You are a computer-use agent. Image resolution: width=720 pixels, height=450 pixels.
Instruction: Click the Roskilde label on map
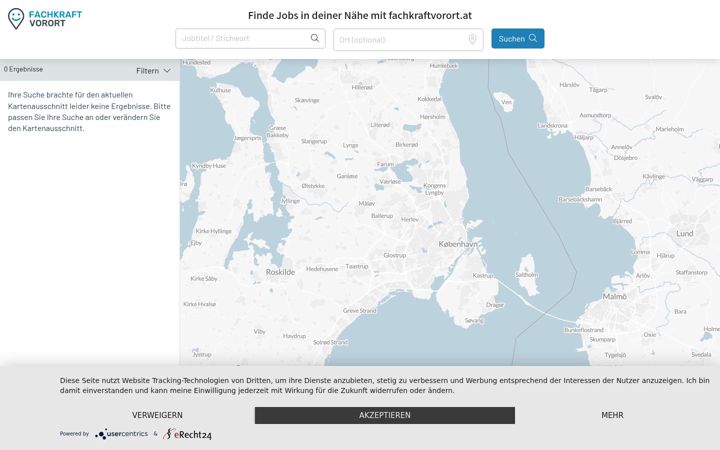[x=280, y=272]
